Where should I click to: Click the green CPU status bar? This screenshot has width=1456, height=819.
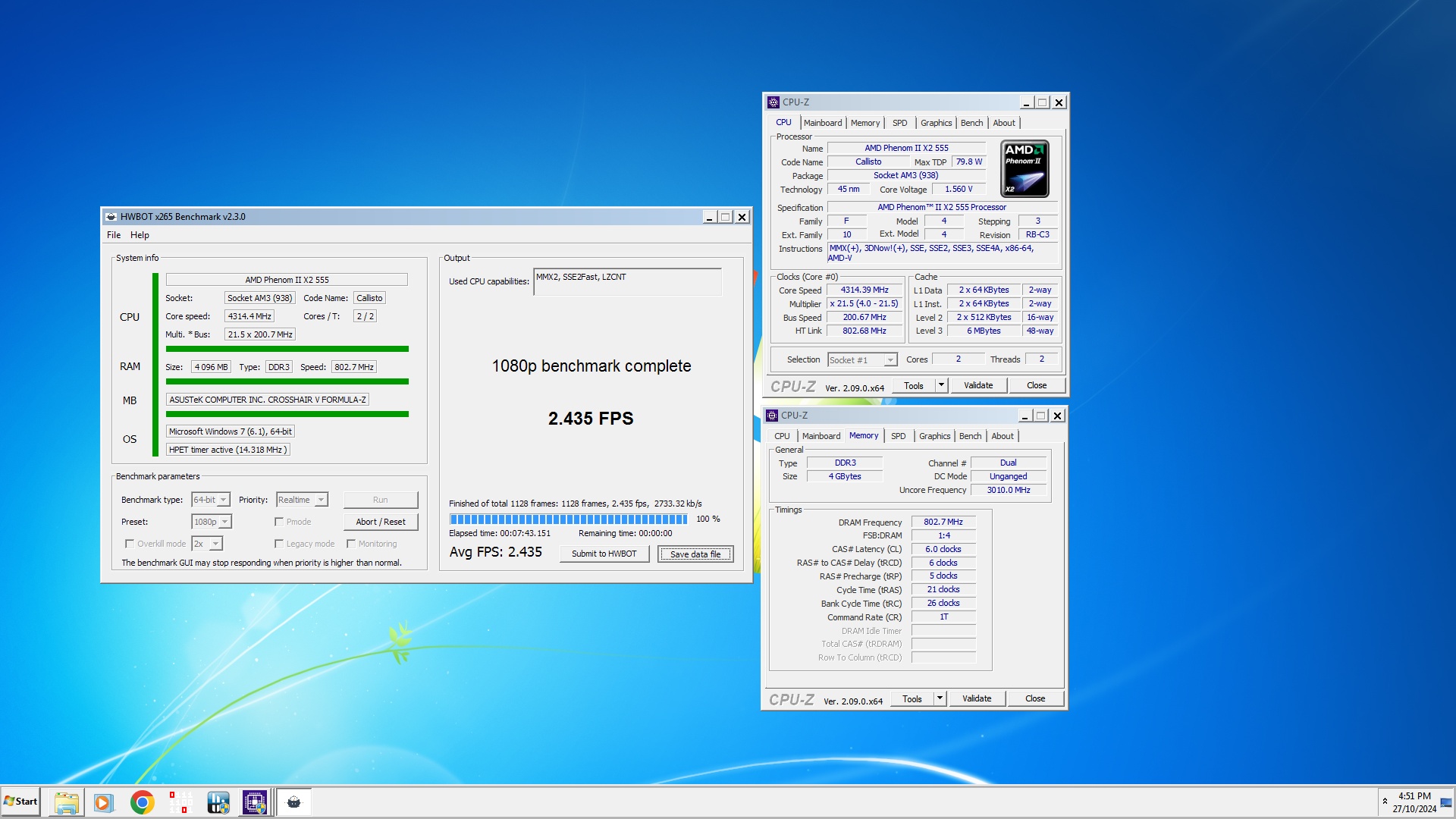click(287, 349)
